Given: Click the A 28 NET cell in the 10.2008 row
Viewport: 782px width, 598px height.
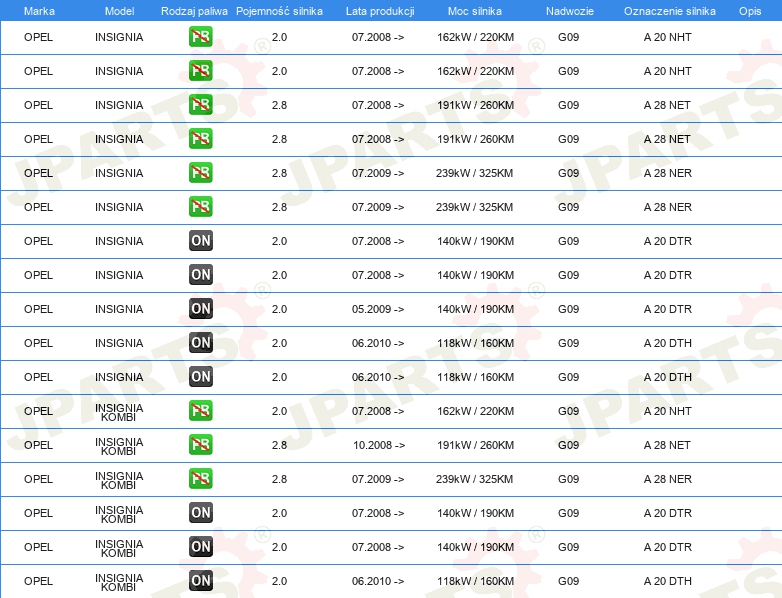Looking at the screenshot, I should point(667,445).
